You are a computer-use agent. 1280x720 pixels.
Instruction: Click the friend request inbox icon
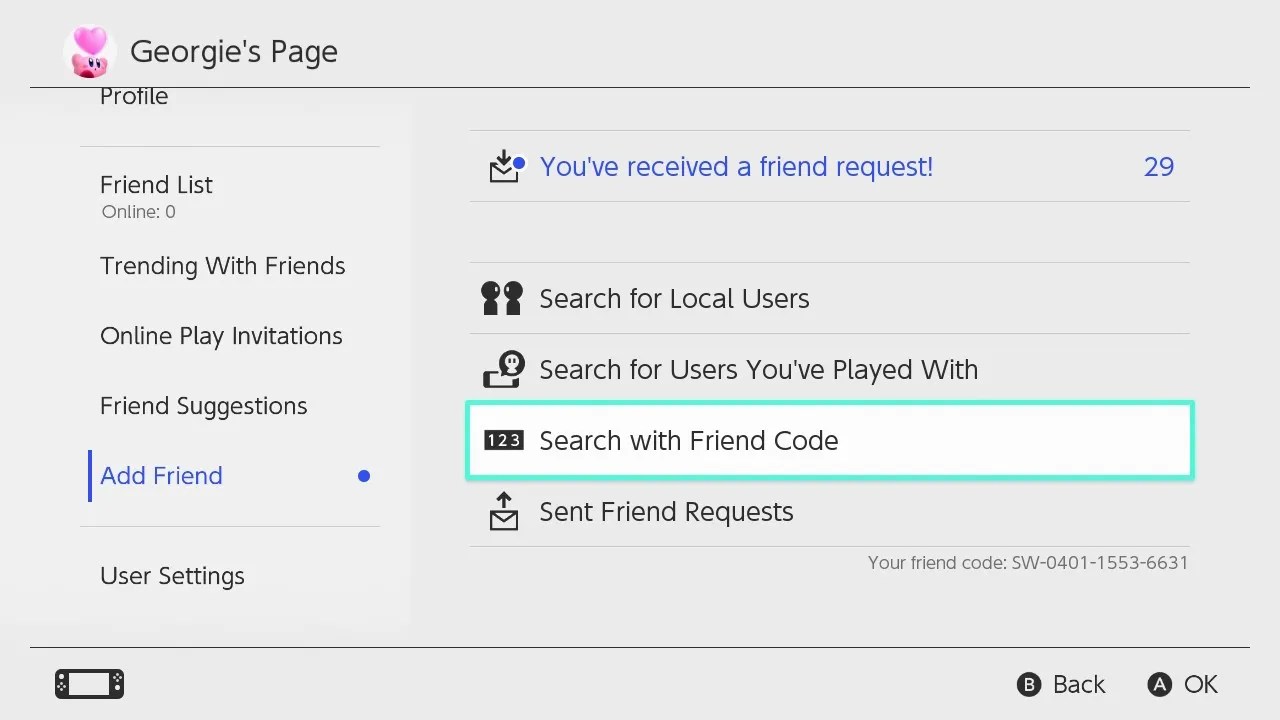pos(504,166)
